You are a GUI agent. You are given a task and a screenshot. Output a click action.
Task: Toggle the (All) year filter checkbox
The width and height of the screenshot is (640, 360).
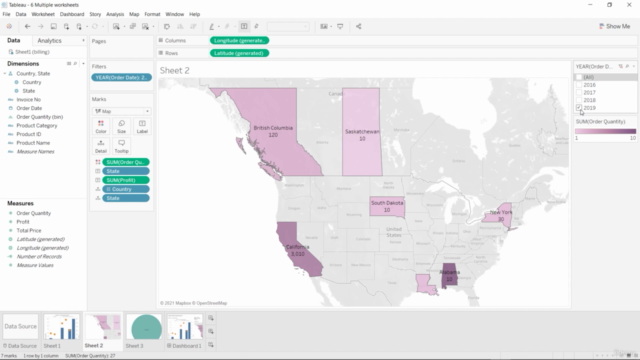579,77
